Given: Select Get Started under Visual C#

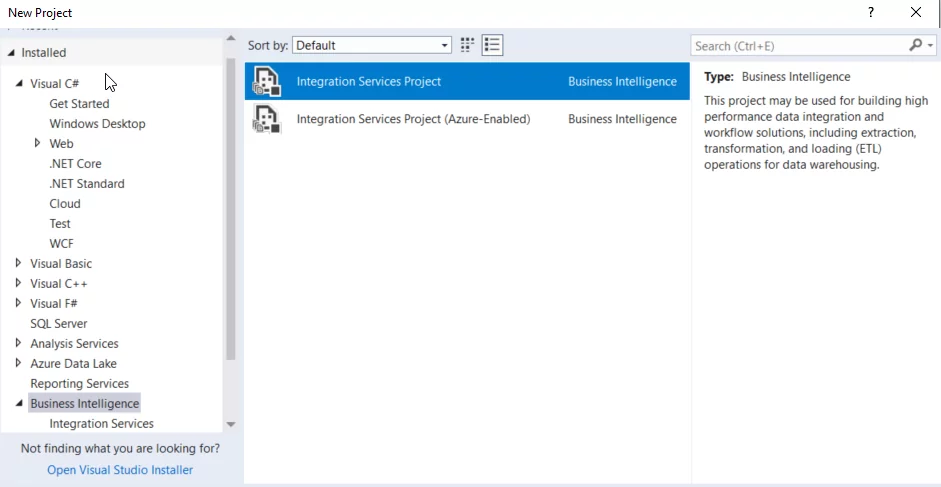Looking at the screenshot, I should coord(79,104).
